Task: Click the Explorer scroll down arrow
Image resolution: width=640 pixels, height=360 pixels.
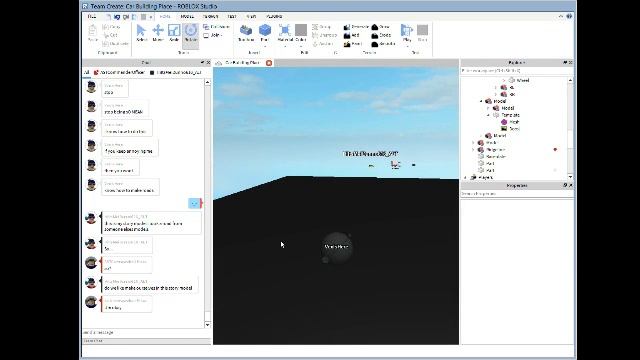Action: pos(570,177)
